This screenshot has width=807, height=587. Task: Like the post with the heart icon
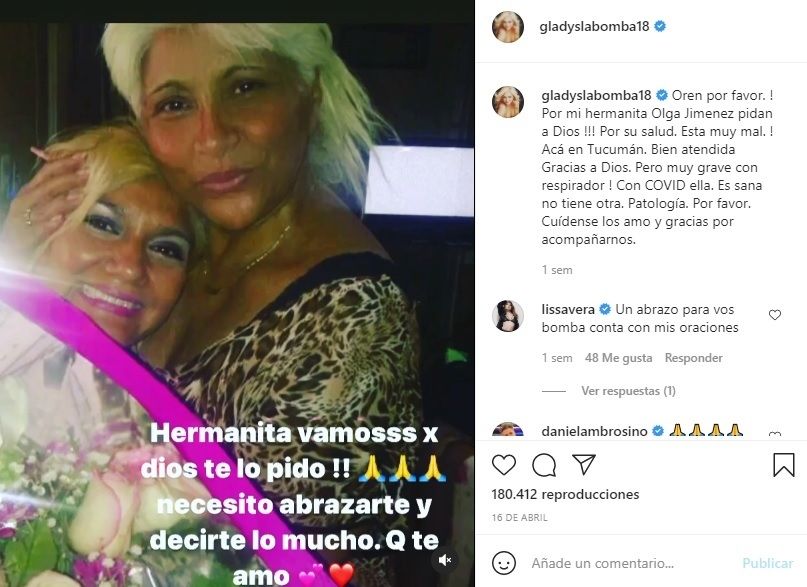[x=504, y=465]
